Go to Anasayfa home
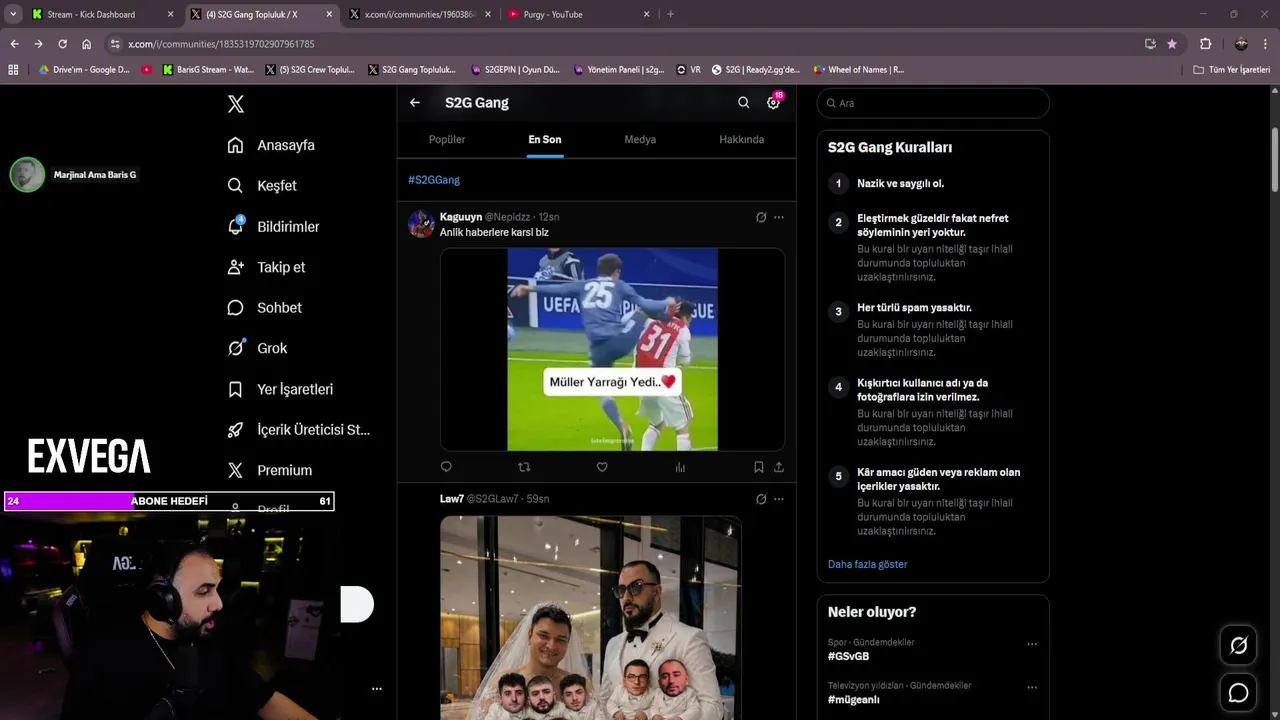Image resolution: width=1280 pixels, height=720 pixels. 271,145
